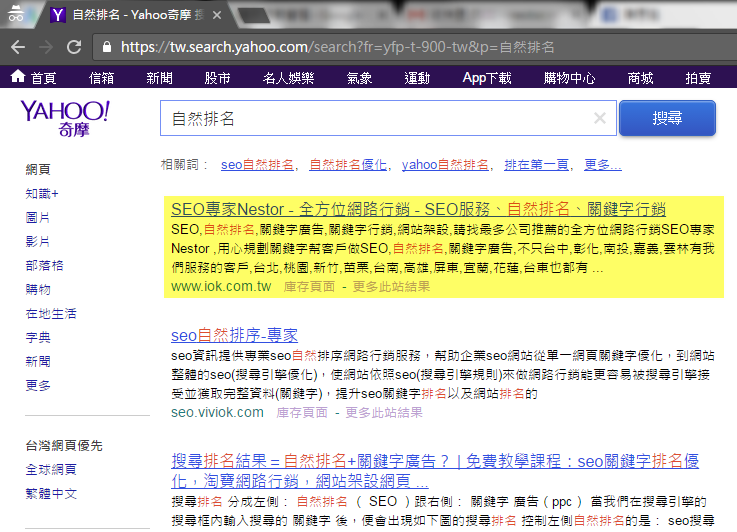Screen dimensions: 737x532
Task: Click seo.viviok.com result URL
Action: coord(217,412)
